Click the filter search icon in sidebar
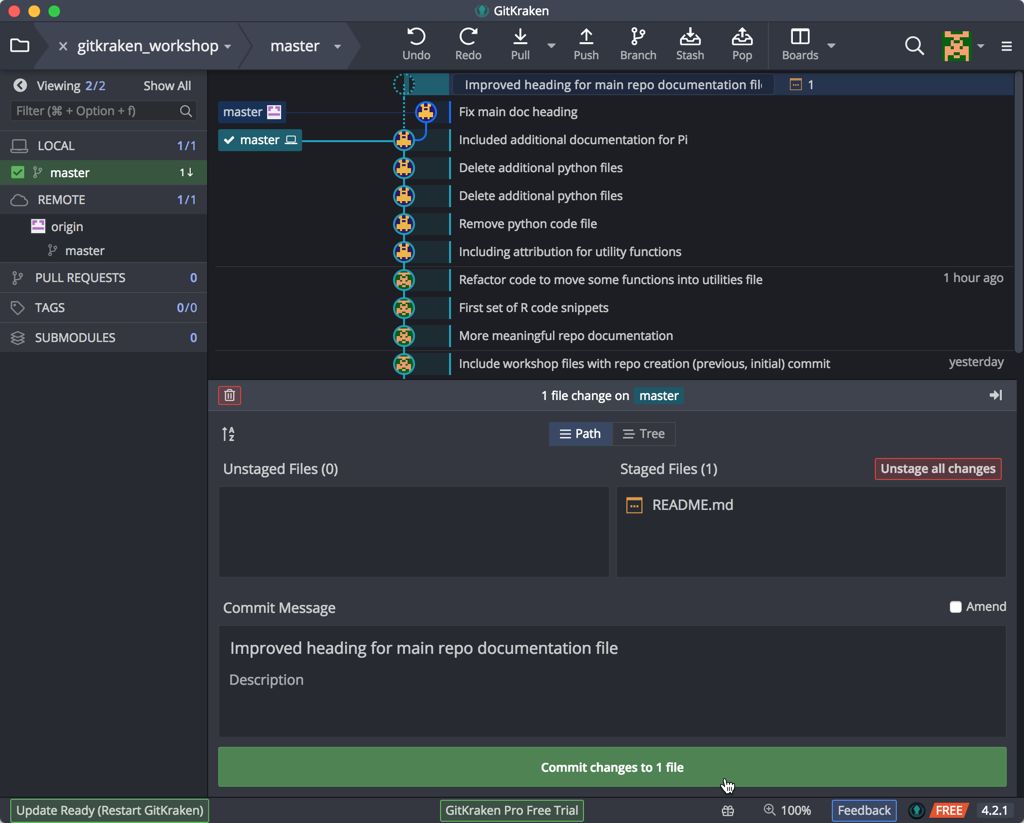Viewport: 1024px width, 823px height. (x=185, y=111)
